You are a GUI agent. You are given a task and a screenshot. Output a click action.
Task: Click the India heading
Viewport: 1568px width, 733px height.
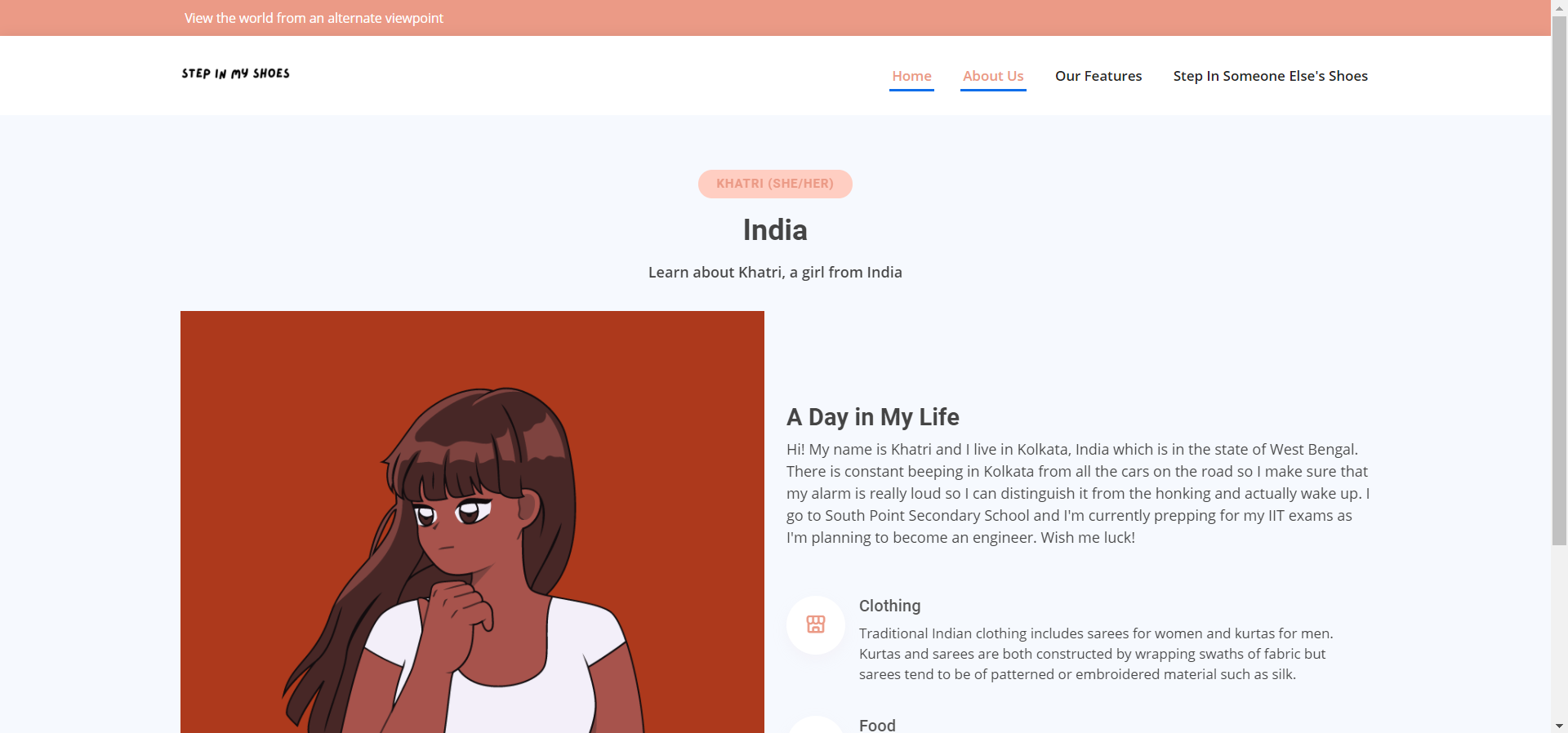[775, 230]
